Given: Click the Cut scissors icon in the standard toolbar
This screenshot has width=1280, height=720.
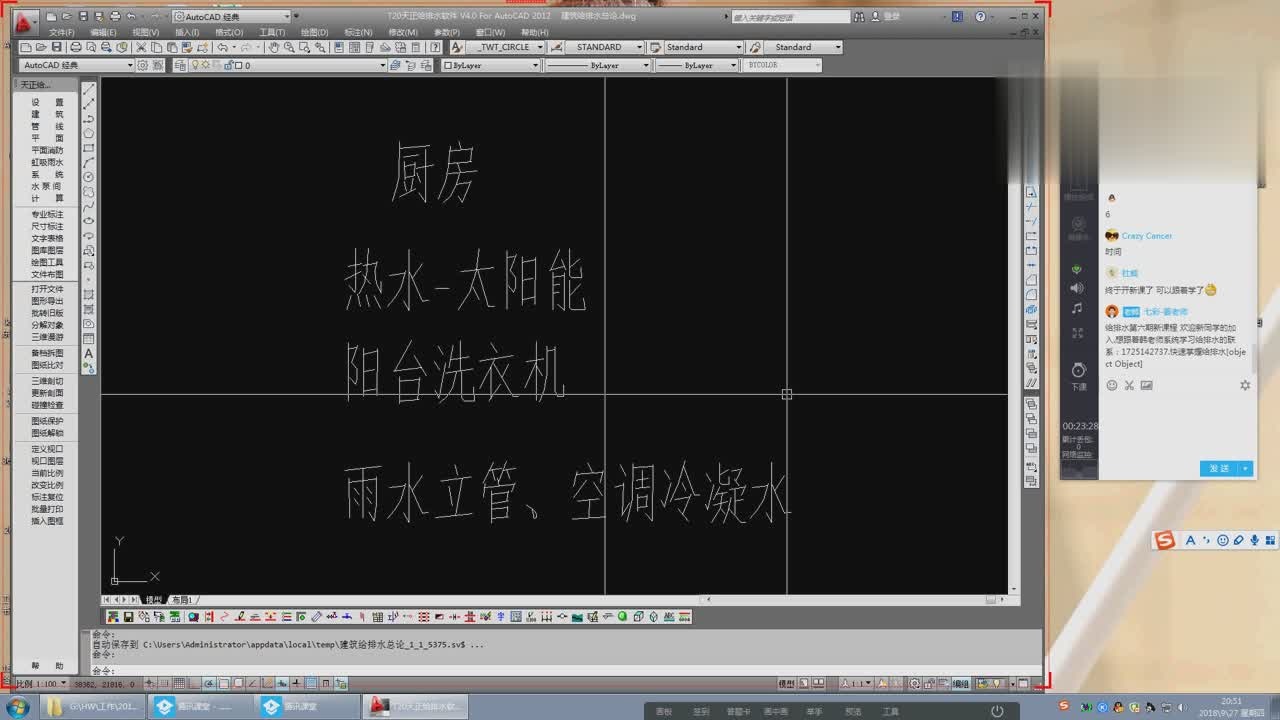Looking at the screenshot, I should (141, 47).
